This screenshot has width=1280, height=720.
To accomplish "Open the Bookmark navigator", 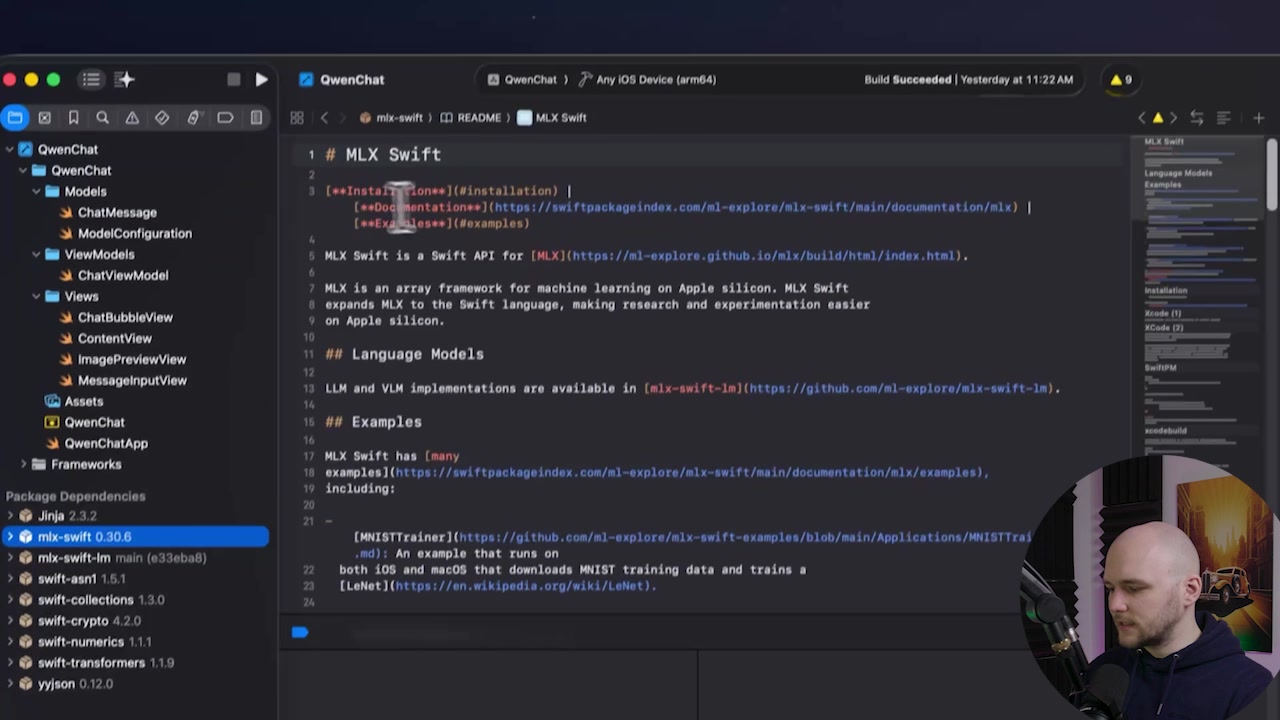I will (x=73, y=117).
